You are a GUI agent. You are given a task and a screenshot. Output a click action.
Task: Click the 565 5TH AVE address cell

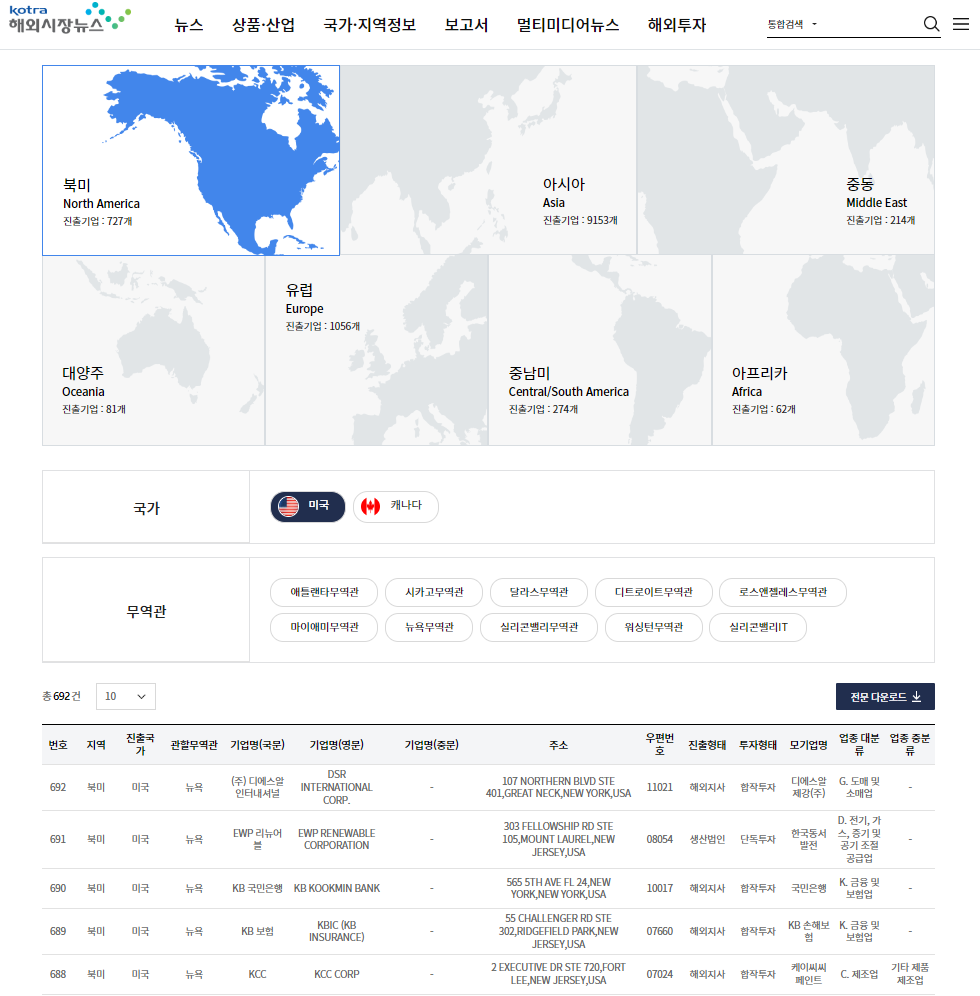tap(558, 888)
